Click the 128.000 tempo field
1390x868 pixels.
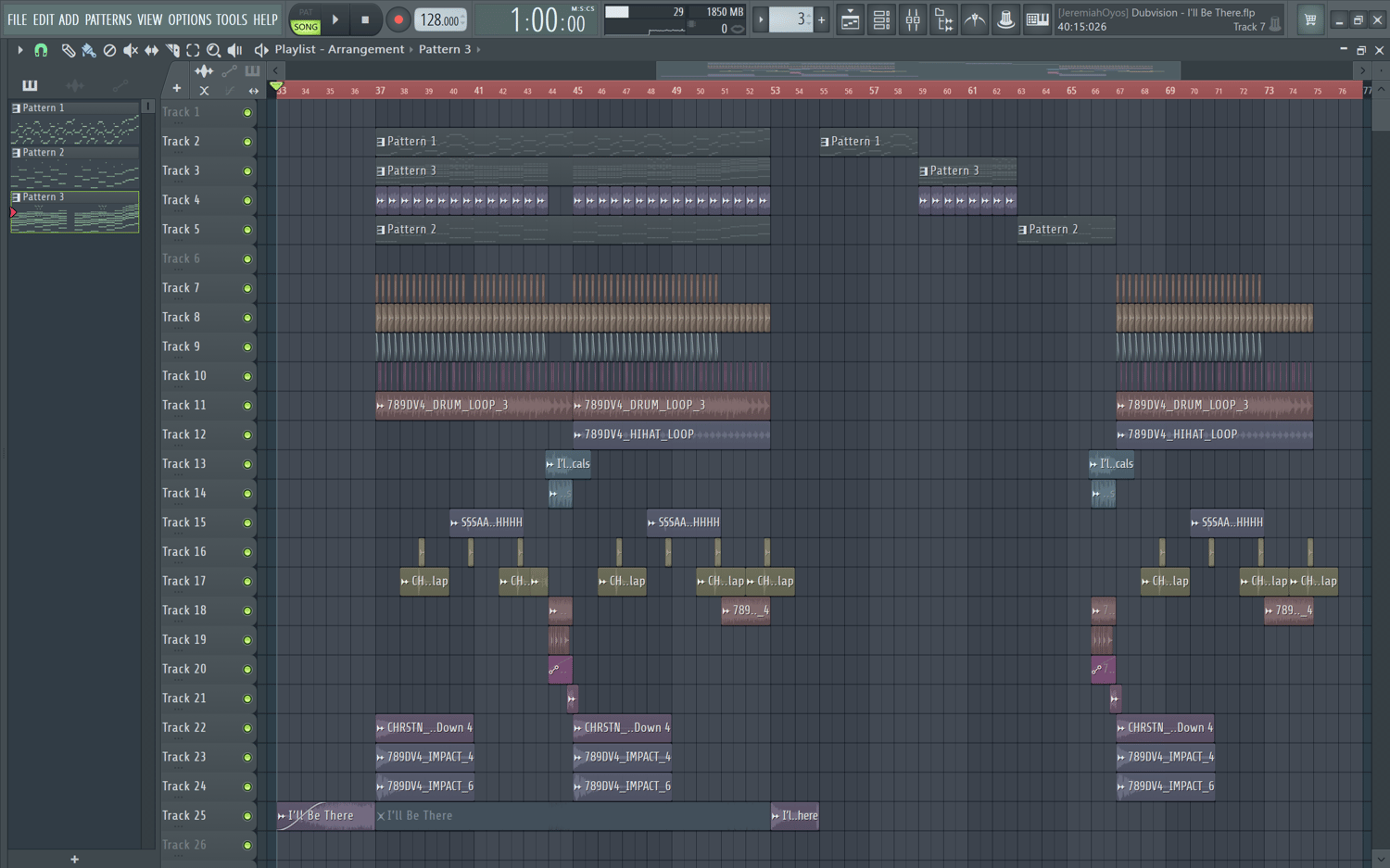[x=440, y=19]
